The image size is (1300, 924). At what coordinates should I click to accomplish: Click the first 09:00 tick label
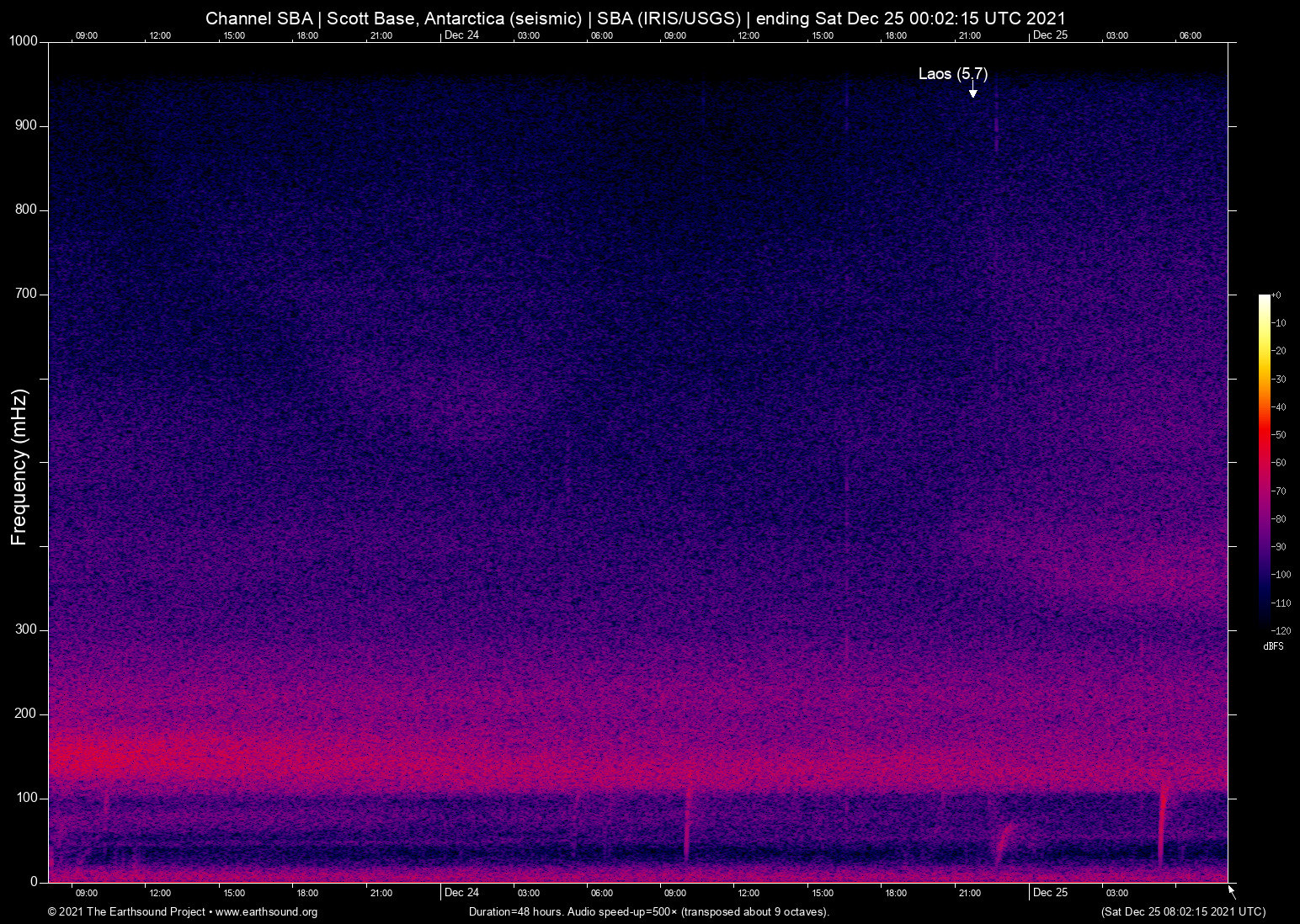coord(87,35)
